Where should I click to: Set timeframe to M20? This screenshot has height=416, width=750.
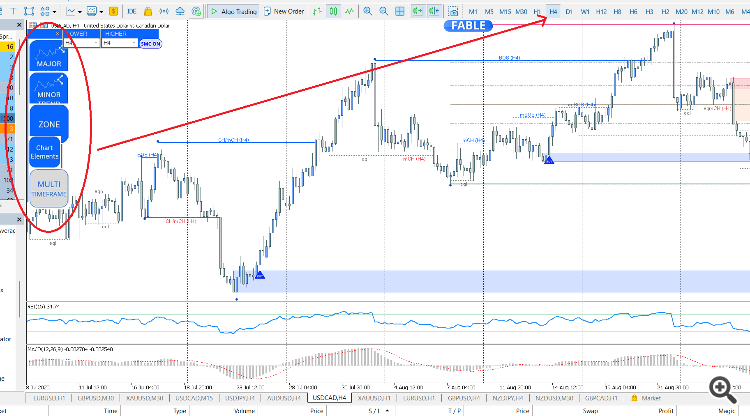pos(682,11)
